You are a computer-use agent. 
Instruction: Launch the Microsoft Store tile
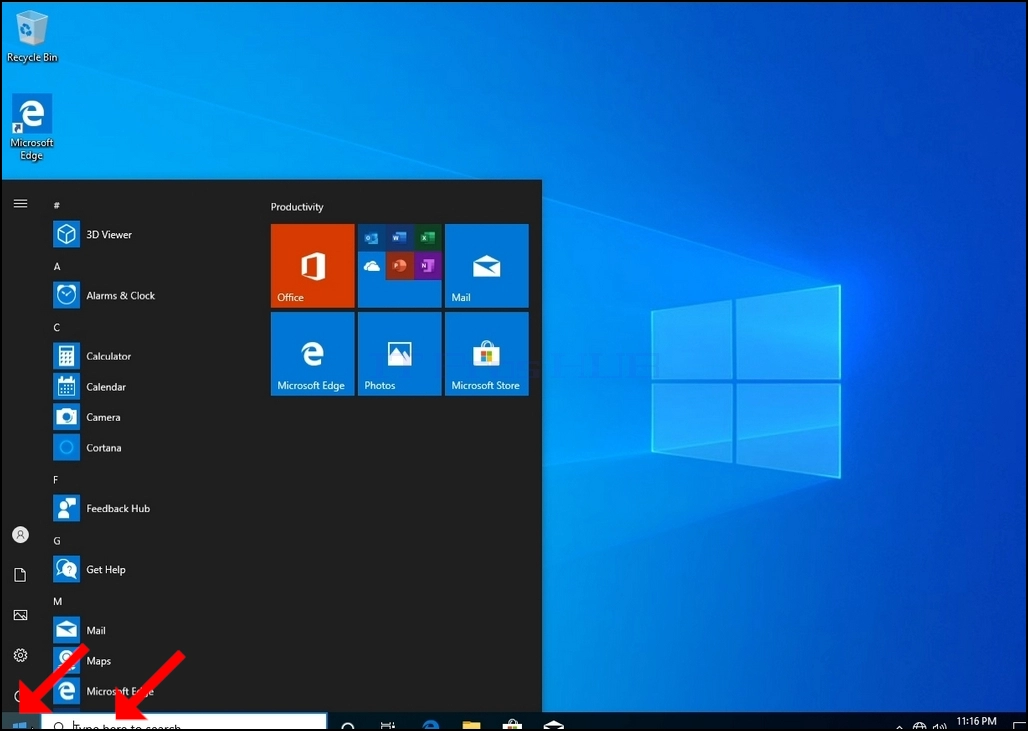point(486,354)
